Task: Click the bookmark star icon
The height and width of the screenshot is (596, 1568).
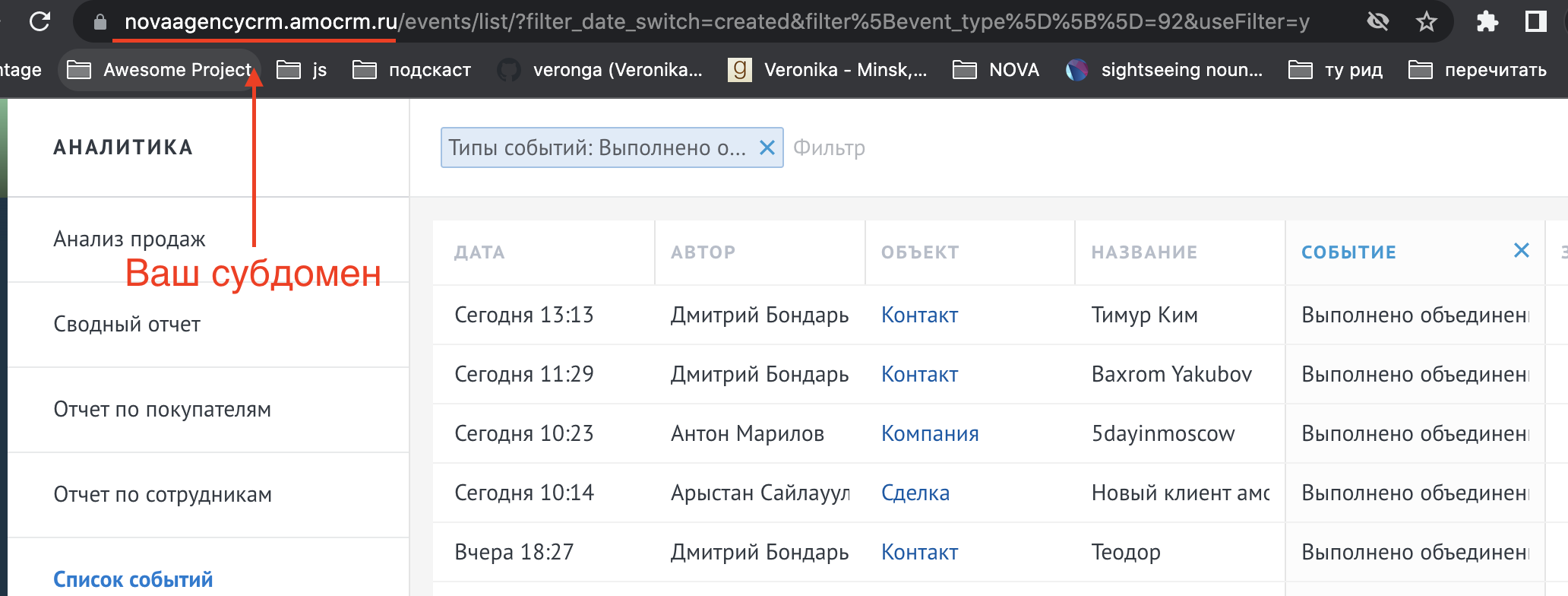Action: pos(1426,21)
